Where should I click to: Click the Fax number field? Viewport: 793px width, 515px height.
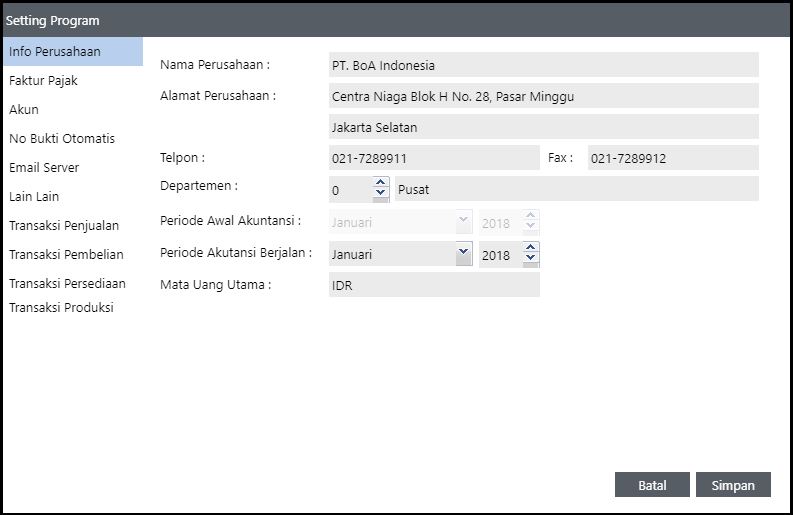pos(672,158)
